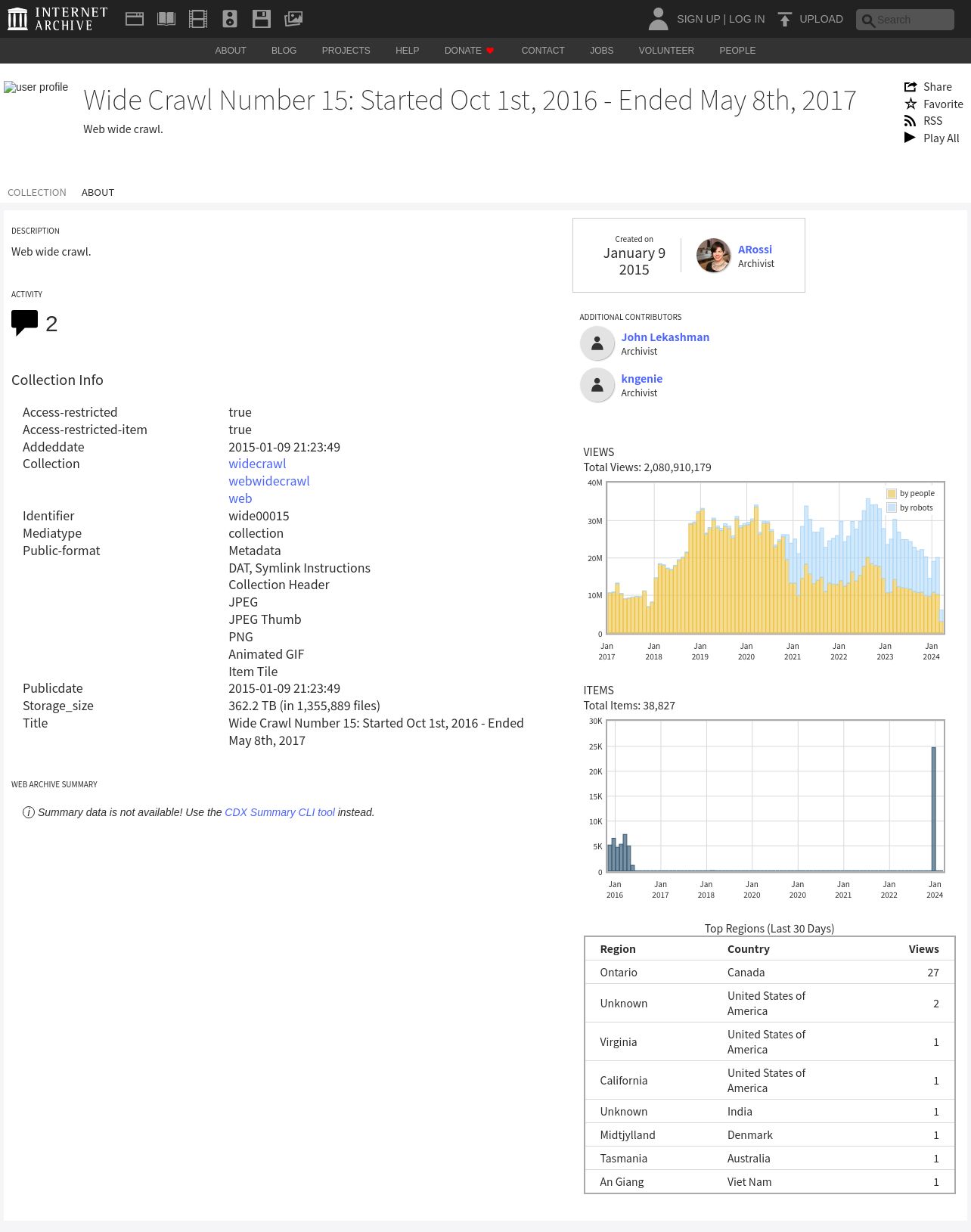Open the JOBS menu item
This screenshot has width=971, height=1232.
602,51
